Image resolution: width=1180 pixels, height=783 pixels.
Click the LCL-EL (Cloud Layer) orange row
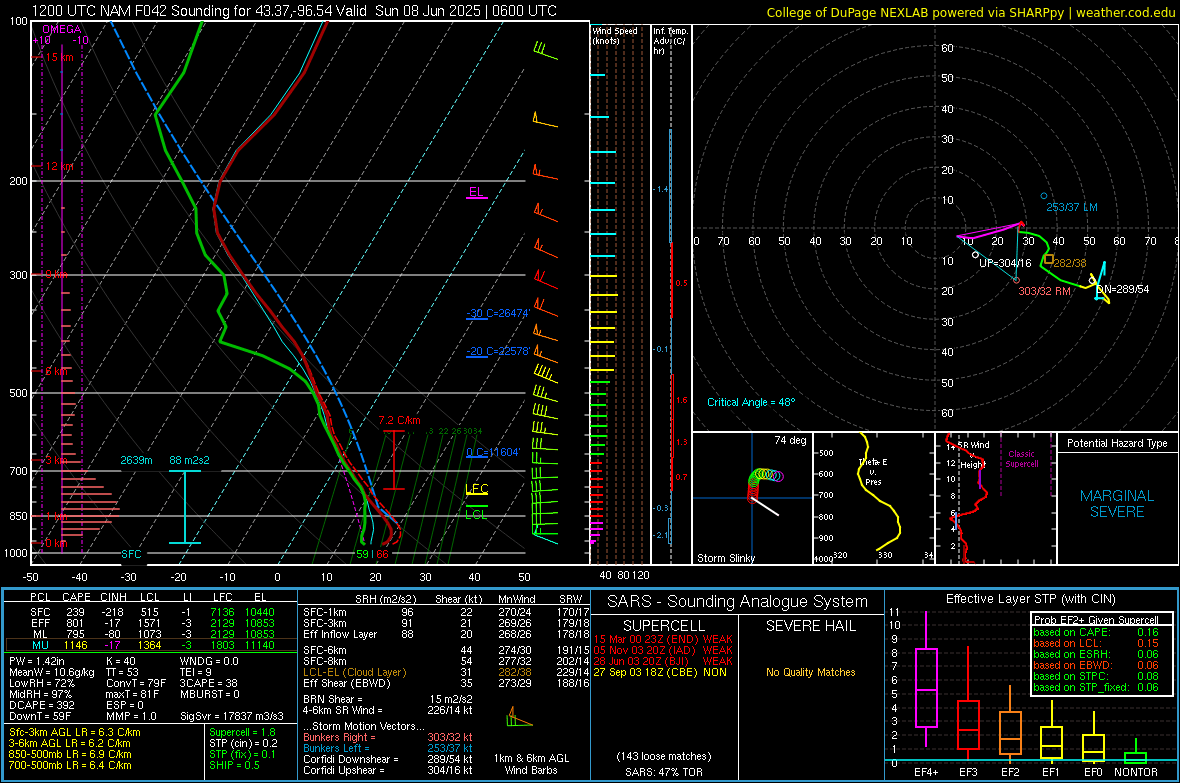[446, 672]
